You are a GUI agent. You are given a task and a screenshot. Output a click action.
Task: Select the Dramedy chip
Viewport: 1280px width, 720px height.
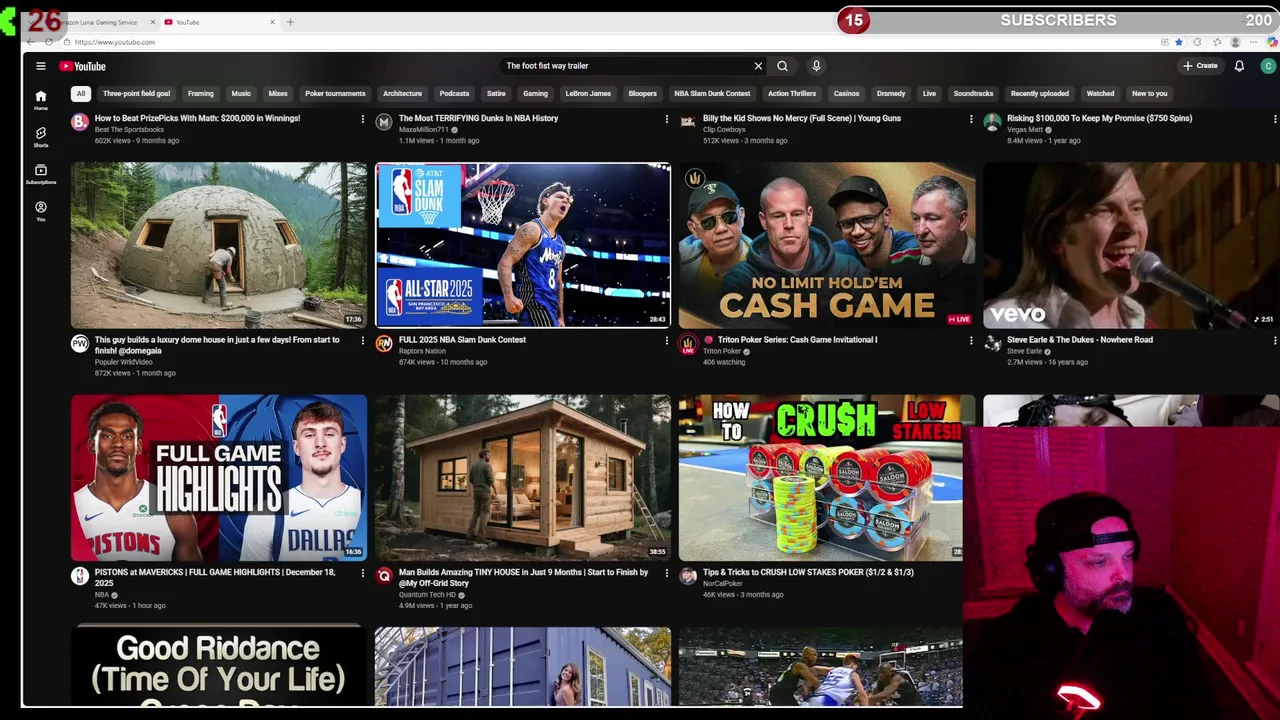tap(891, 94)
